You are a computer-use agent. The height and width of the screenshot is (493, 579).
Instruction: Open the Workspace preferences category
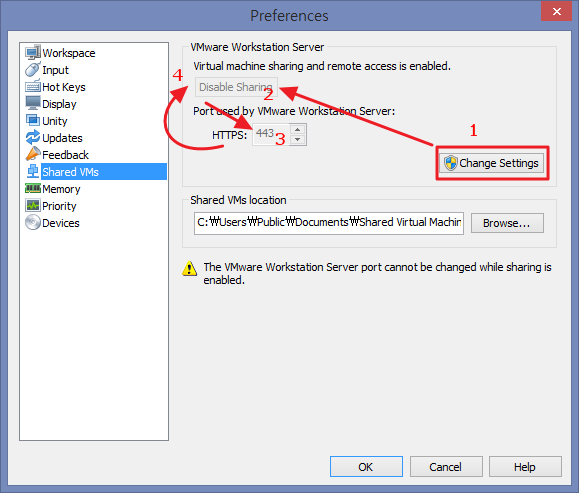tap(69, 53)
